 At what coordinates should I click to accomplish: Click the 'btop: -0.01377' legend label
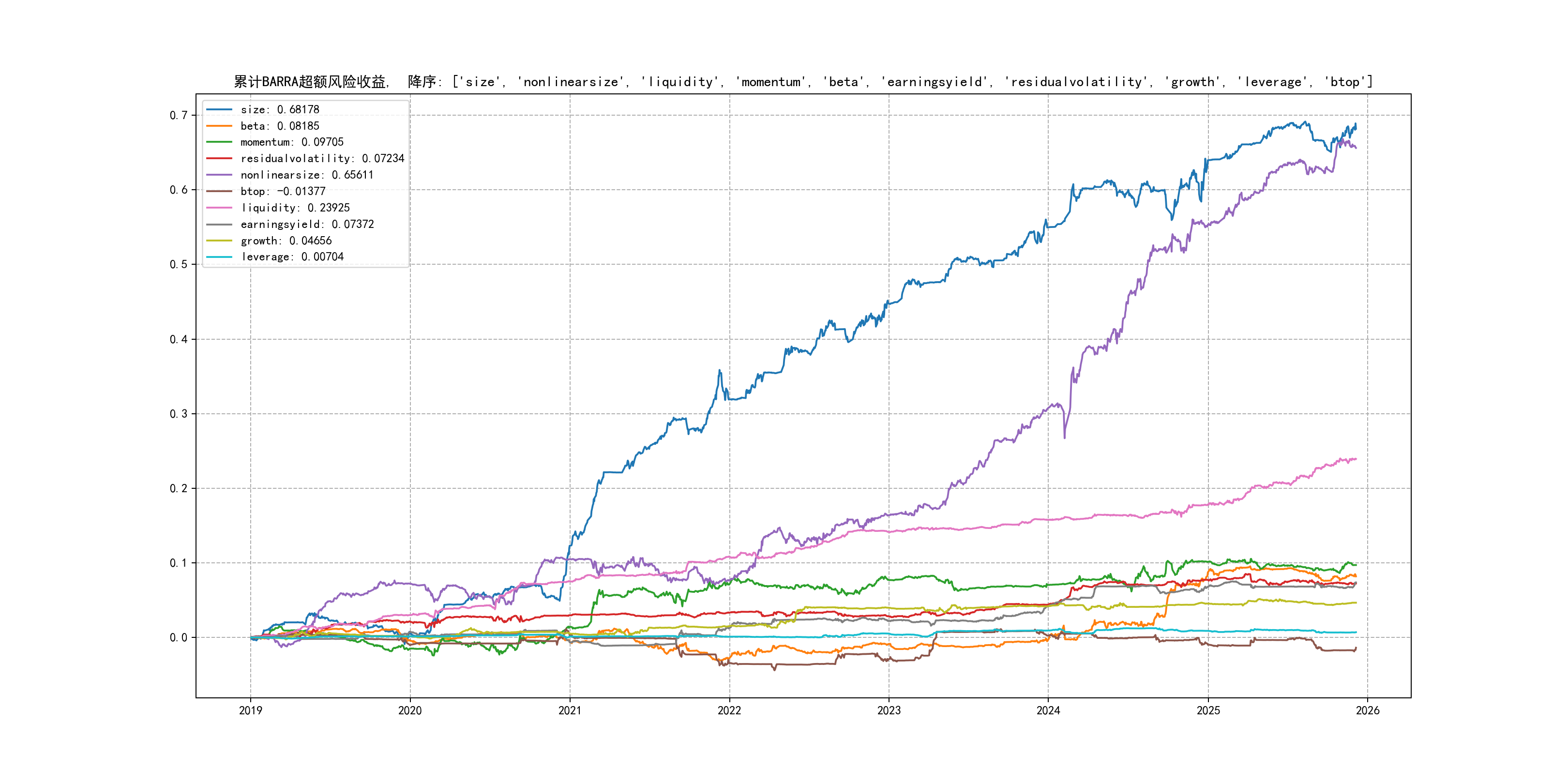(283, 191)
